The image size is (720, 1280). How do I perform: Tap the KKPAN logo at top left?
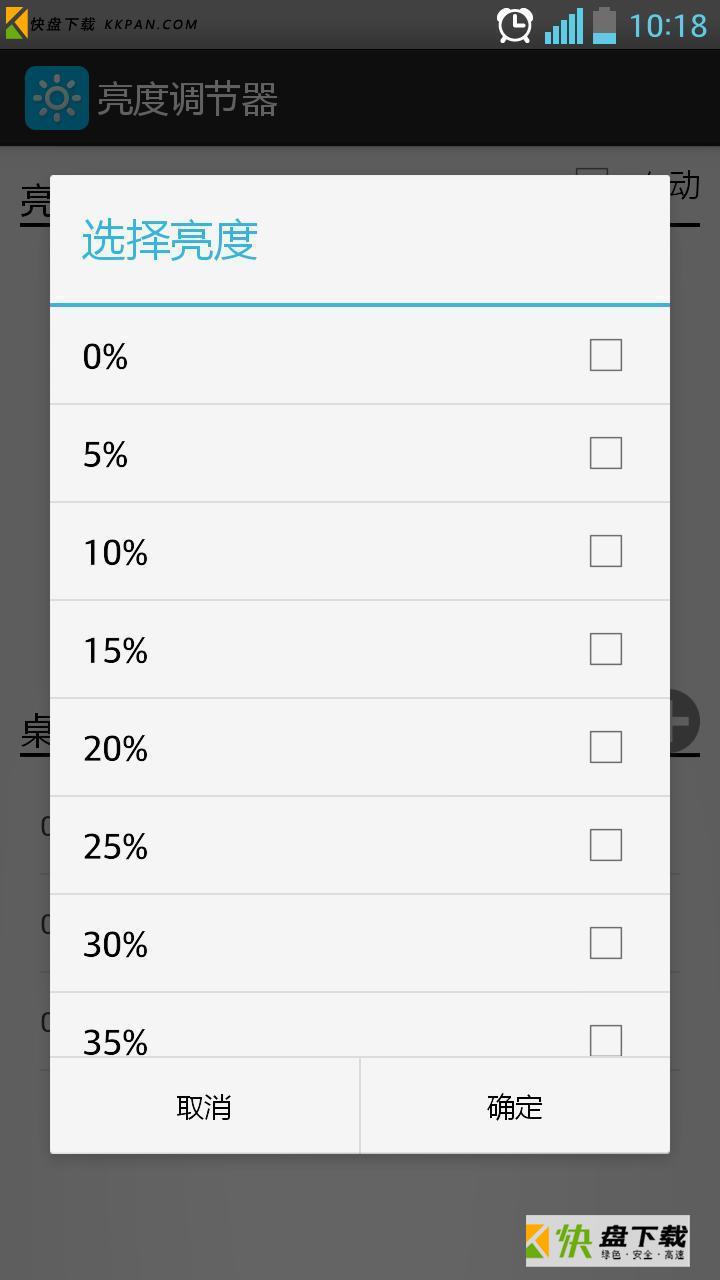[16, 23]
